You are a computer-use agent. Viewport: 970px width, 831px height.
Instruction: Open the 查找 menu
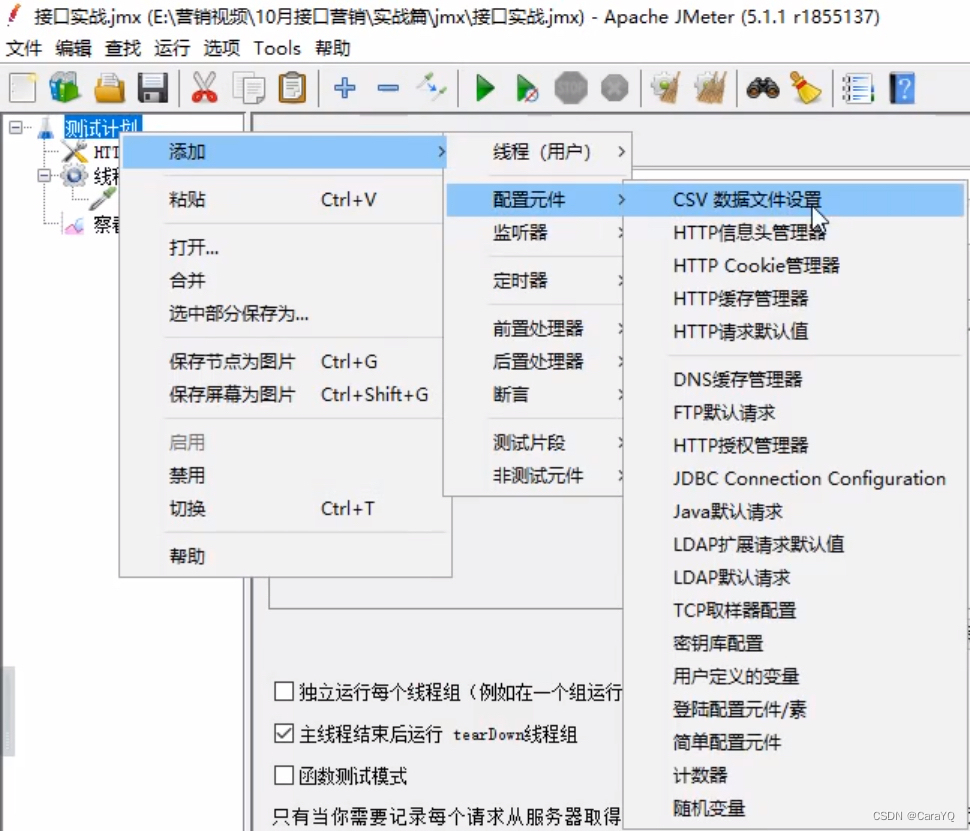tap(122, 48)
